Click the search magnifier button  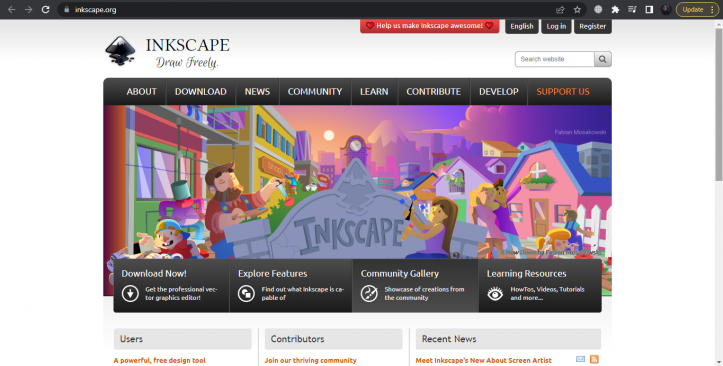(x=603, y=59)
